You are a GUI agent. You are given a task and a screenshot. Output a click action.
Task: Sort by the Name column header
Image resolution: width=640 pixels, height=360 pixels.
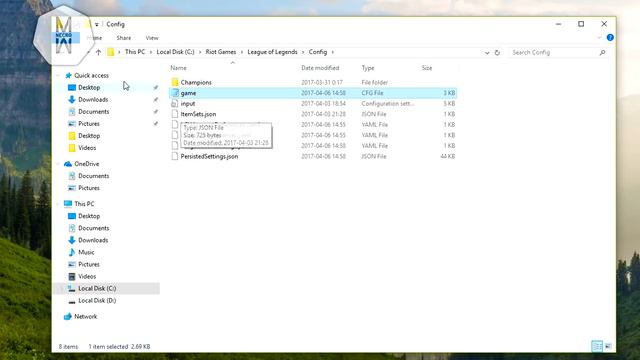(x=178, y=68)
